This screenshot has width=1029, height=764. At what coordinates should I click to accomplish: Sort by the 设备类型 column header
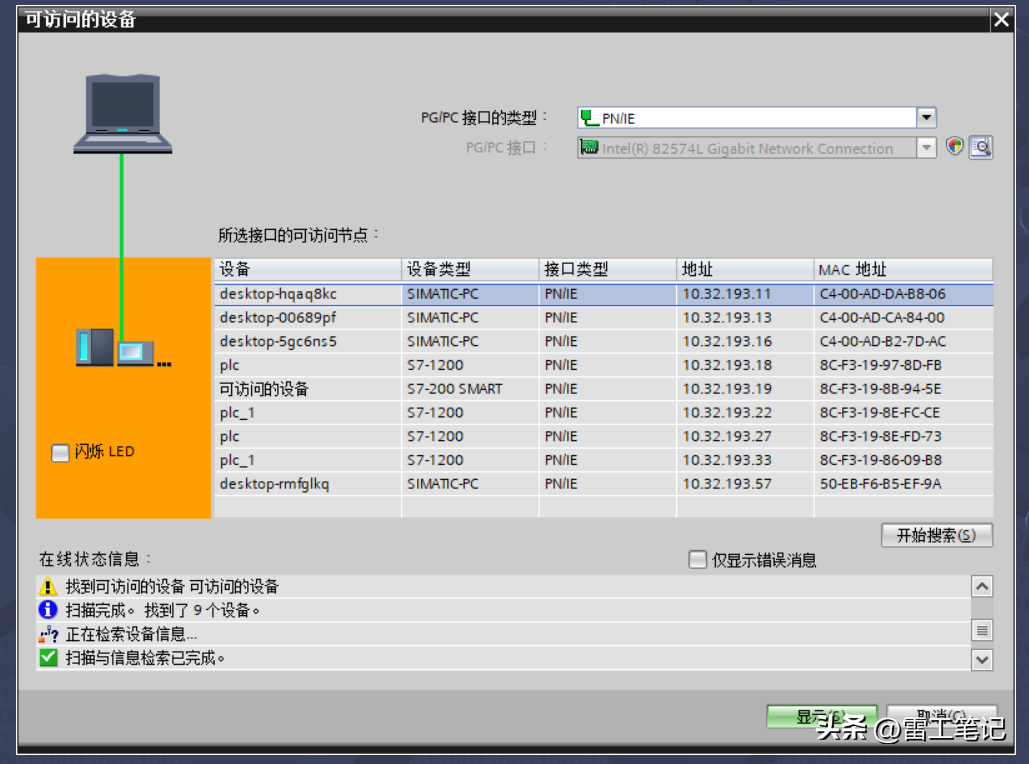470,270
